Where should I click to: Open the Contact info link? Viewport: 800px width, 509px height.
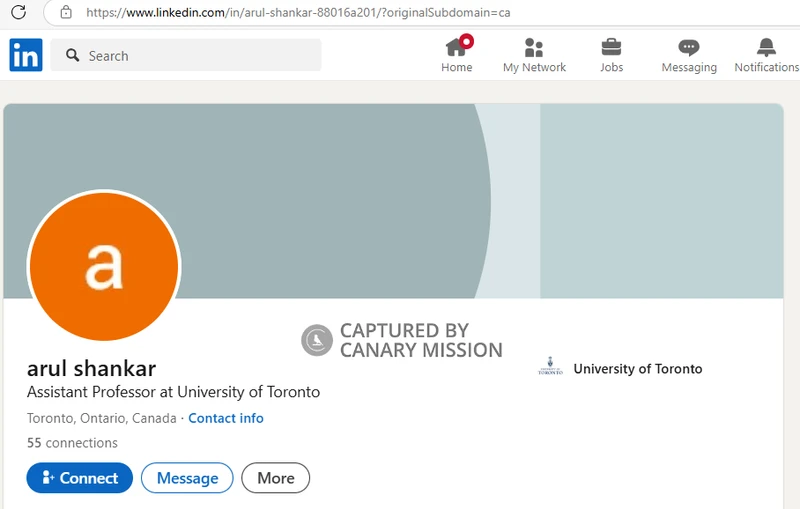click(x=226, y=418)
